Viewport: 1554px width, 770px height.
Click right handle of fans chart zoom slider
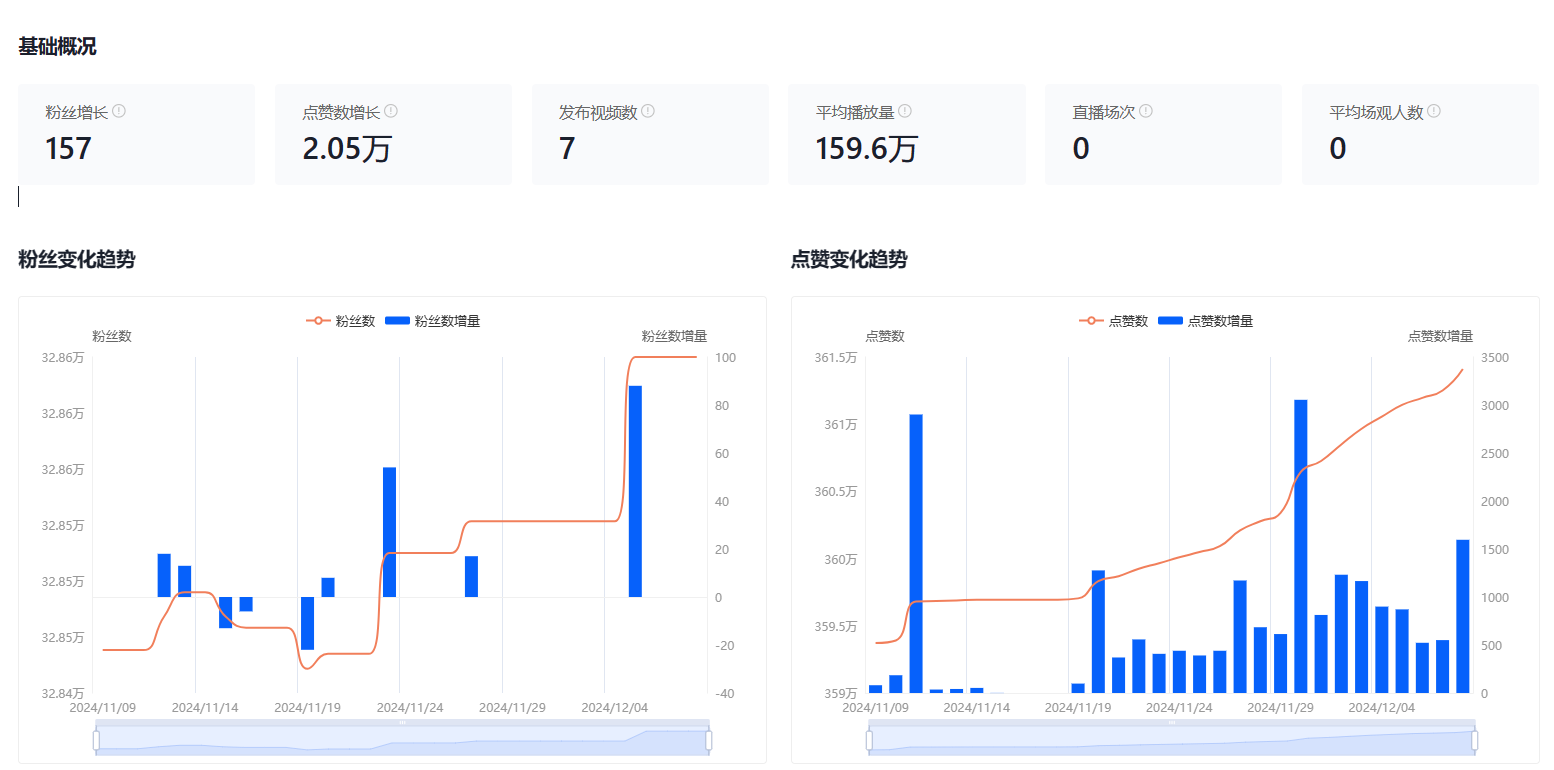tap(709, 740)
